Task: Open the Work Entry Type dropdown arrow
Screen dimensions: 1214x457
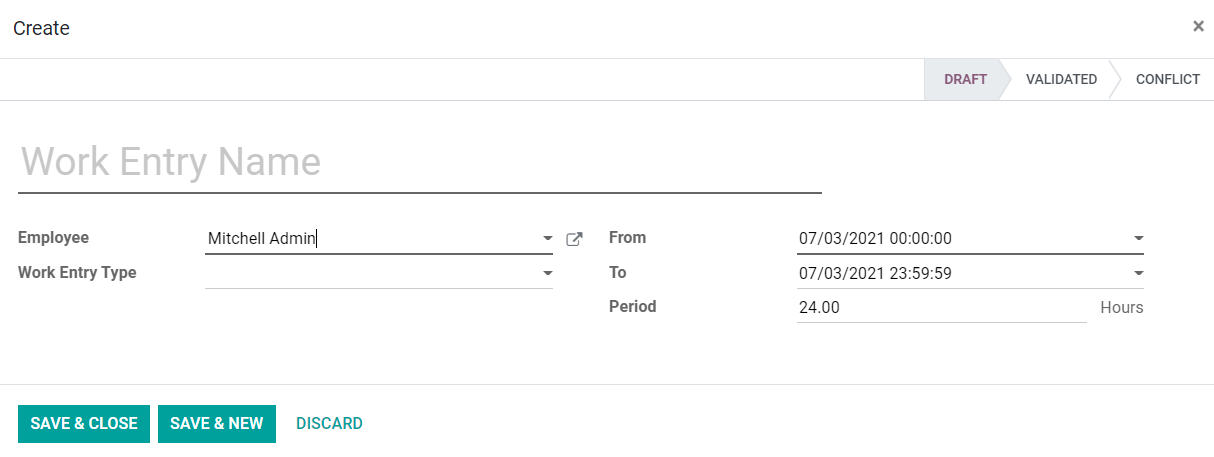Action: click(547, 273)
